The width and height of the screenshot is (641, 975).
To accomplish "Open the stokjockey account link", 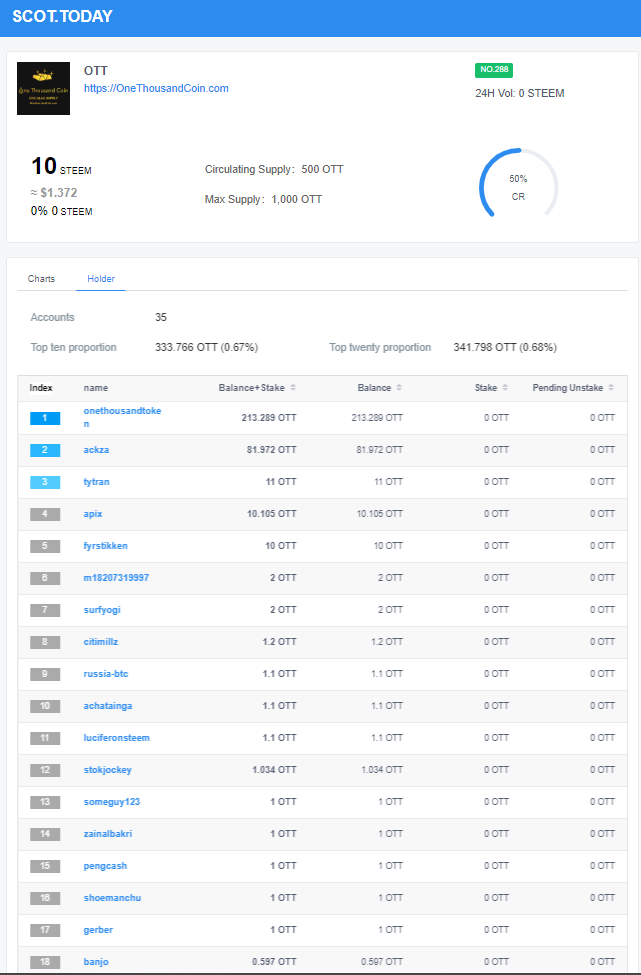I will coord(108,770).
